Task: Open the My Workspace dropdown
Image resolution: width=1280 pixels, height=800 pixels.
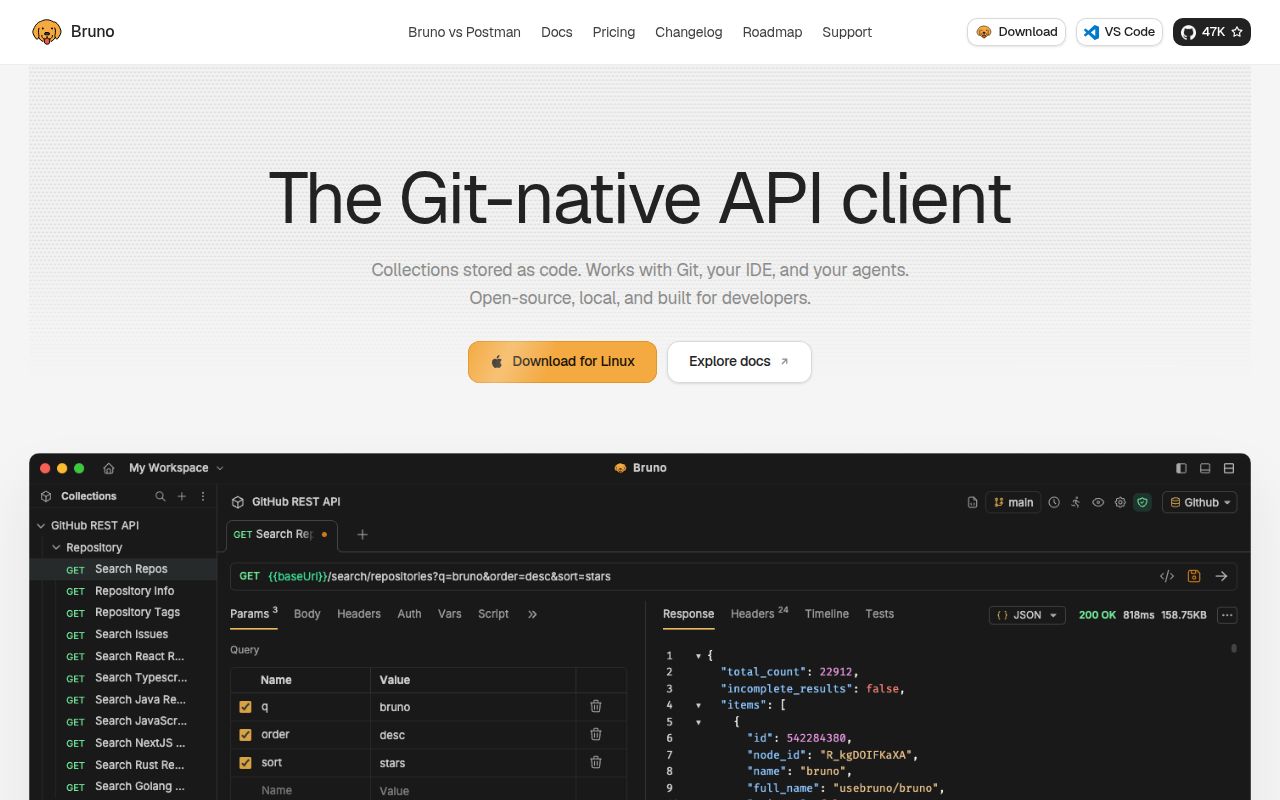Action: [176, 468]
